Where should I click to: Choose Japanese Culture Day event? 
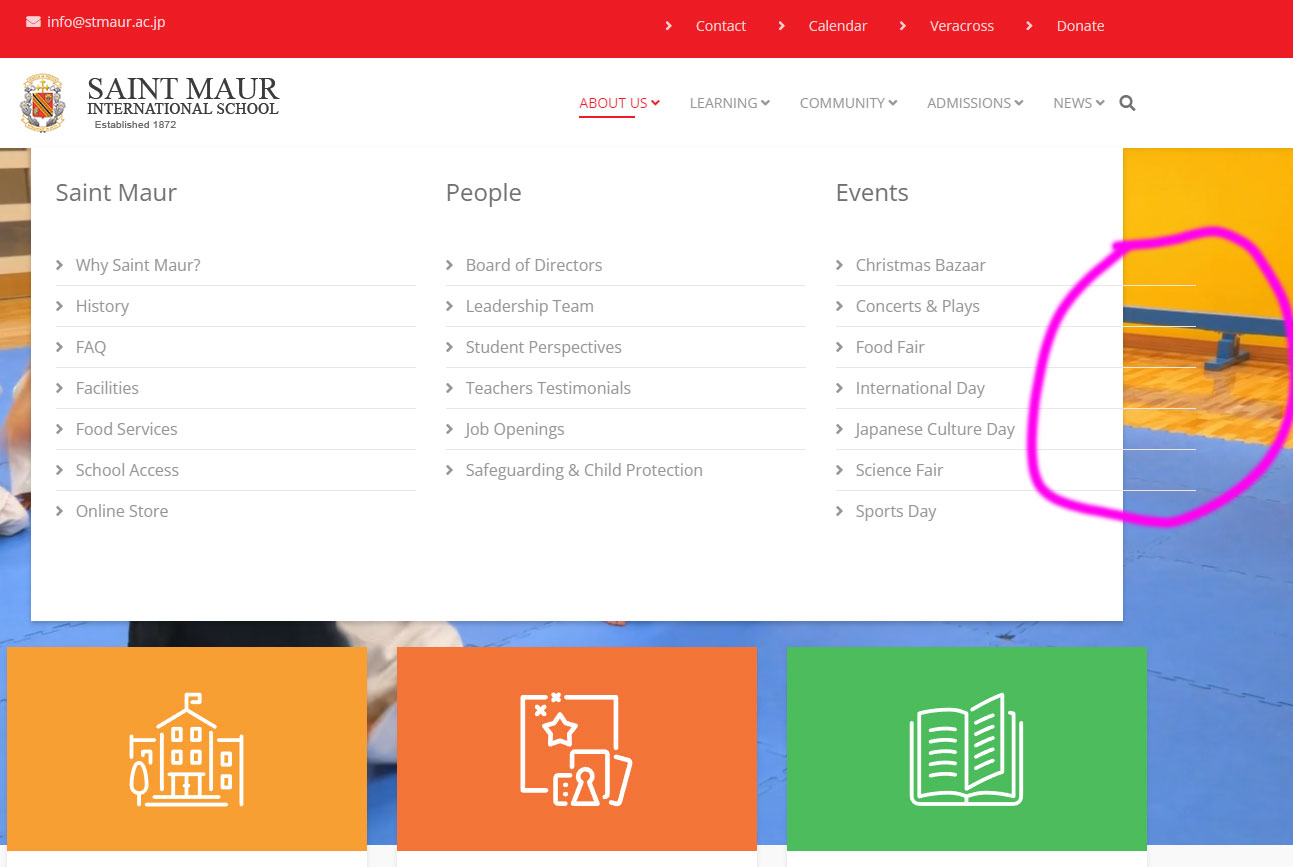coord(935,429)
